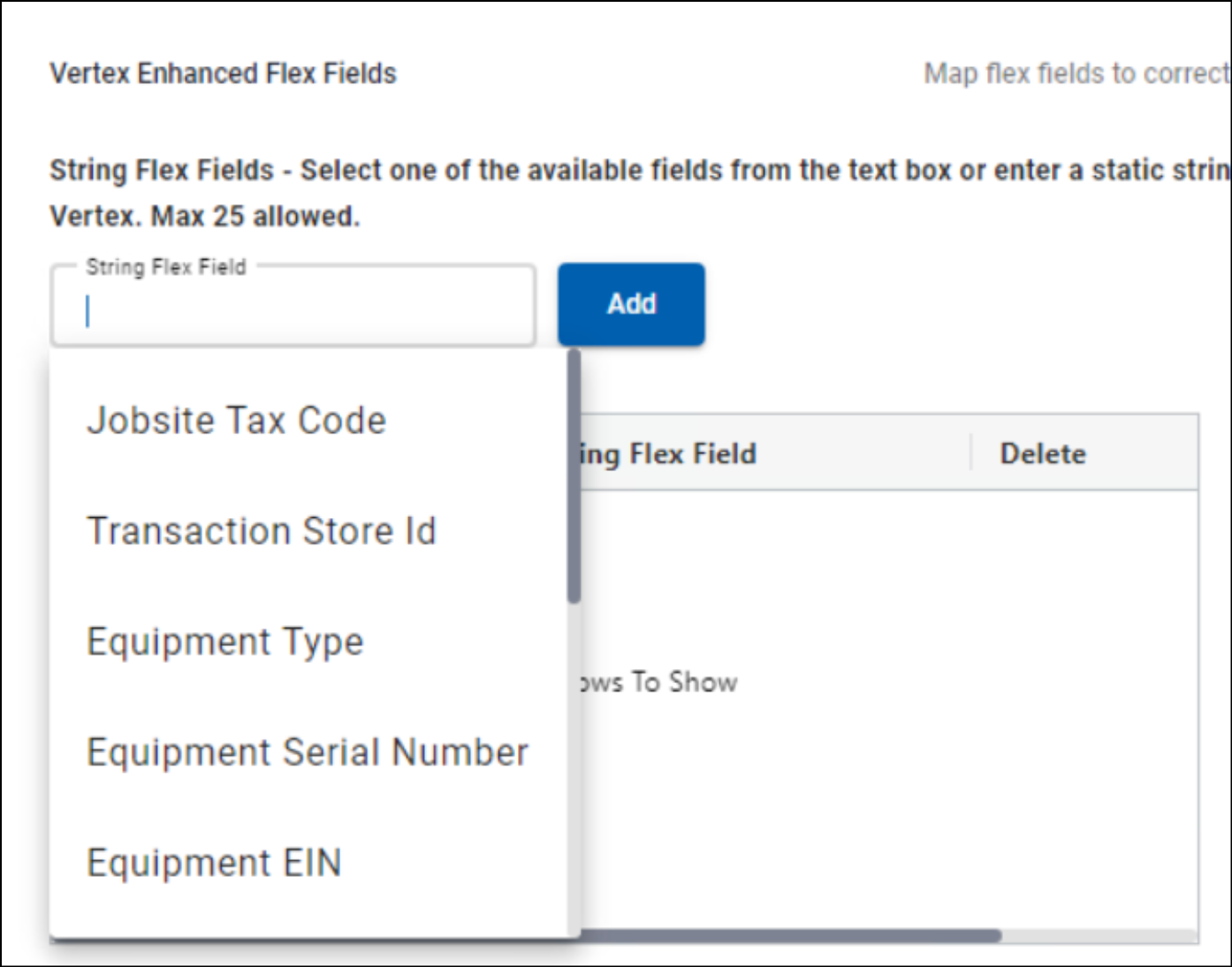1232x967 pixels.
Task: Choose Equipment EIN from the suggestions
Action: click(x=214, y=863)
